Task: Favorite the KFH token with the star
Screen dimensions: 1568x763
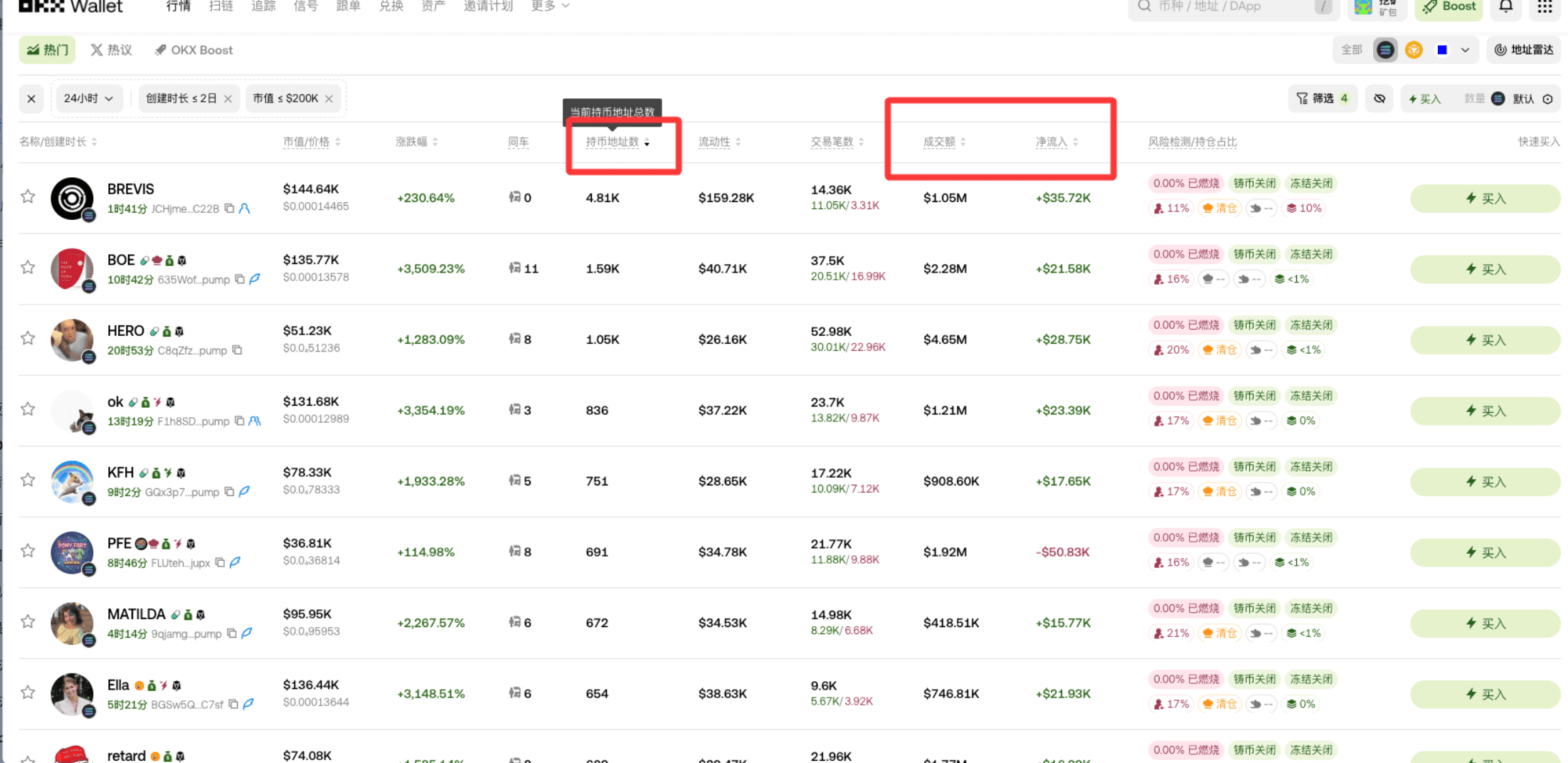Action: point(28,480)
